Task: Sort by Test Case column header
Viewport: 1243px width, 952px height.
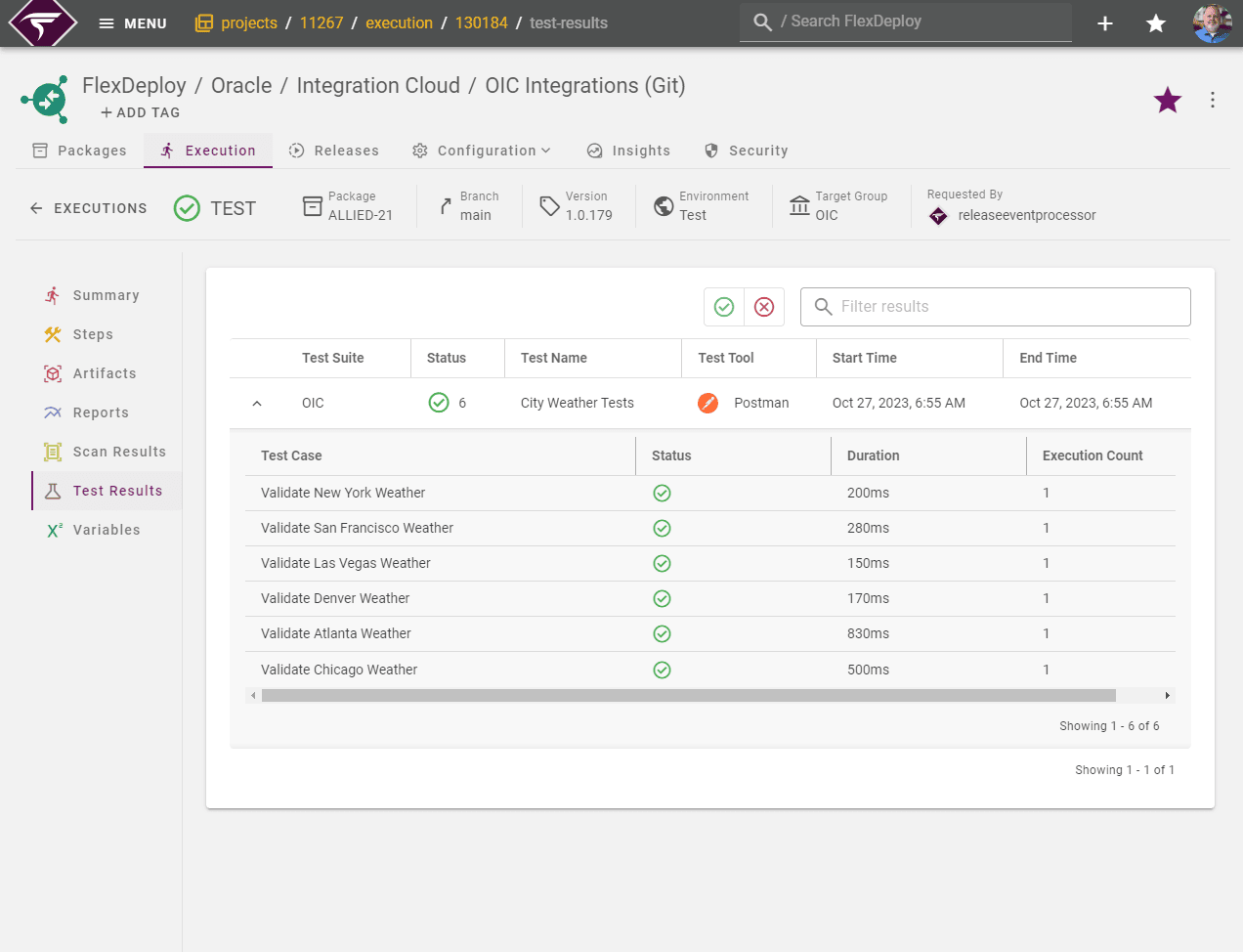Action: (291, 455)
